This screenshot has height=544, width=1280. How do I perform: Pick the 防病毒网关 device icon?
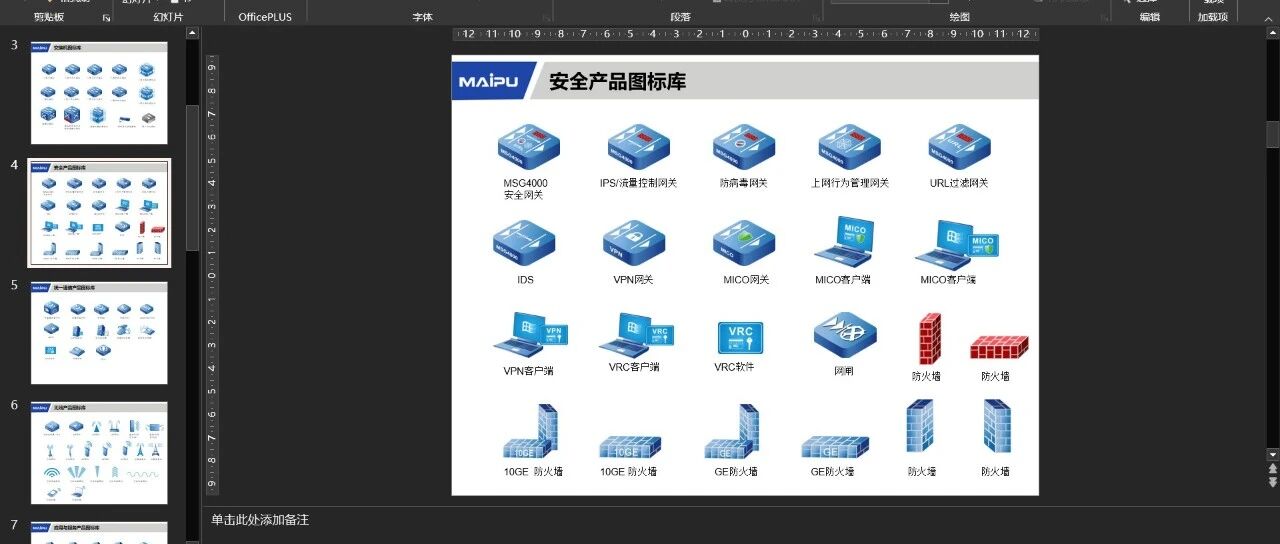pyautogui.click(x=743, y=147)
